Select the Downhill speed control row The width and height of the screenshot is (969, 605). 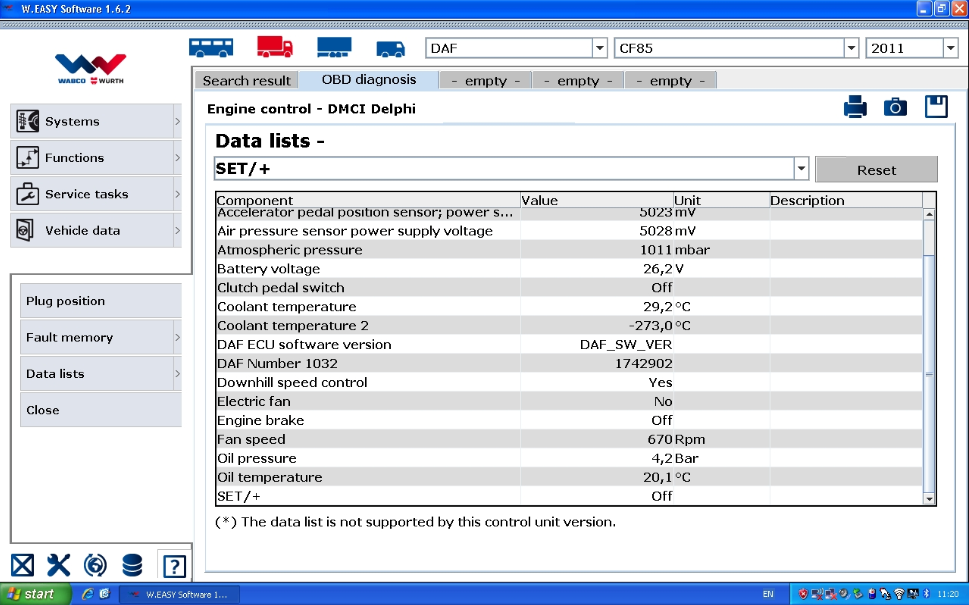[x=569, y=383]
